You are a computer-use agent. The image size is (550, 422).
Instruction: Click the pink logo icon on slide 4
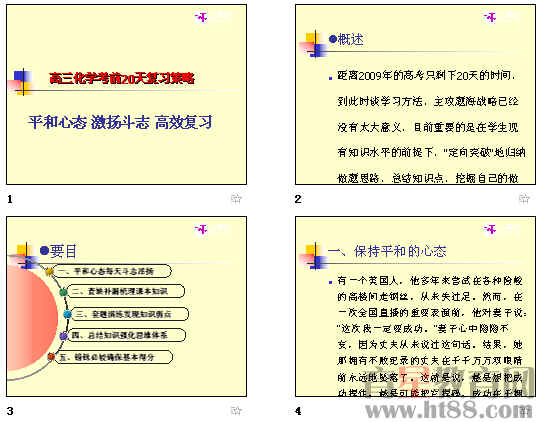tap(490, 229)
